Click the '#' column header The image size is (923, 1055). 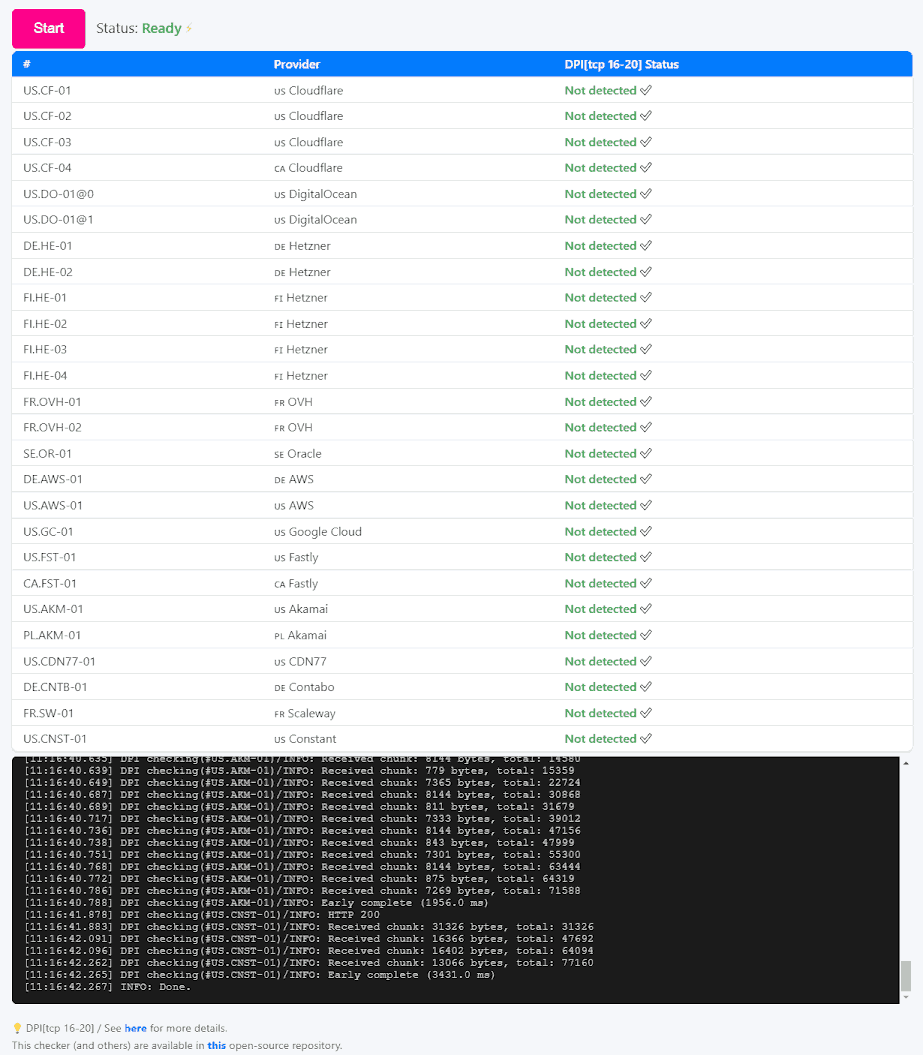click(27, 65)
